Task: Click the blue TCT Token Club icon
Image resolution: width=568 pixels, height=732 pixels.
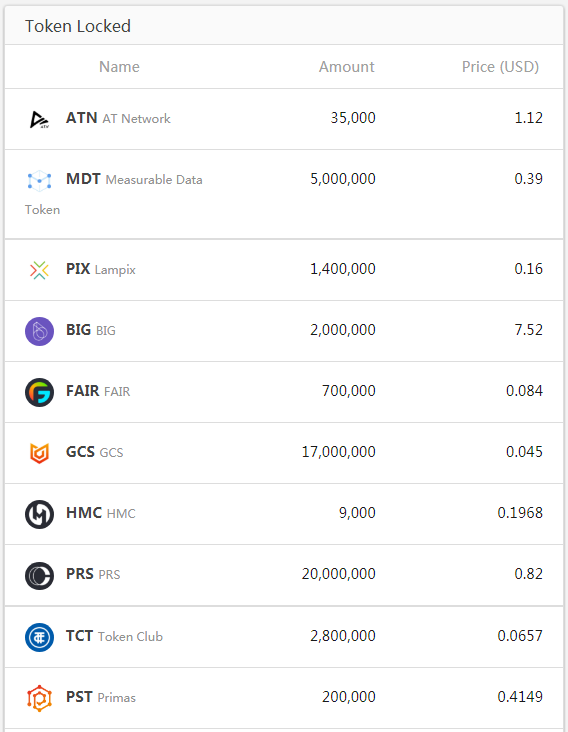Action: tap(39, 637)
